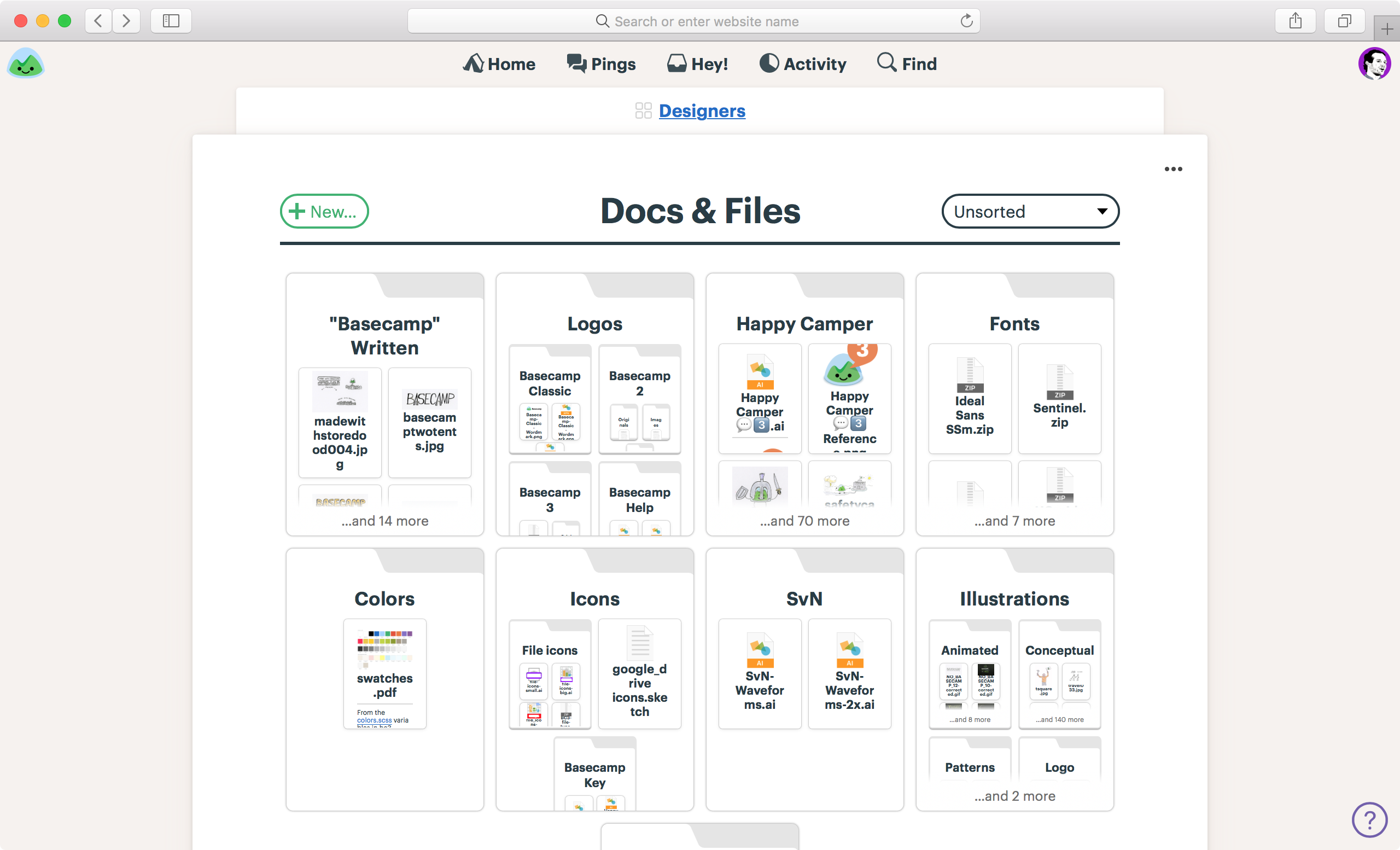The height and width of the screenshot is (850, 1400).
Task: Open the Hey! notifications menu
Action: [x=697, y=63]
